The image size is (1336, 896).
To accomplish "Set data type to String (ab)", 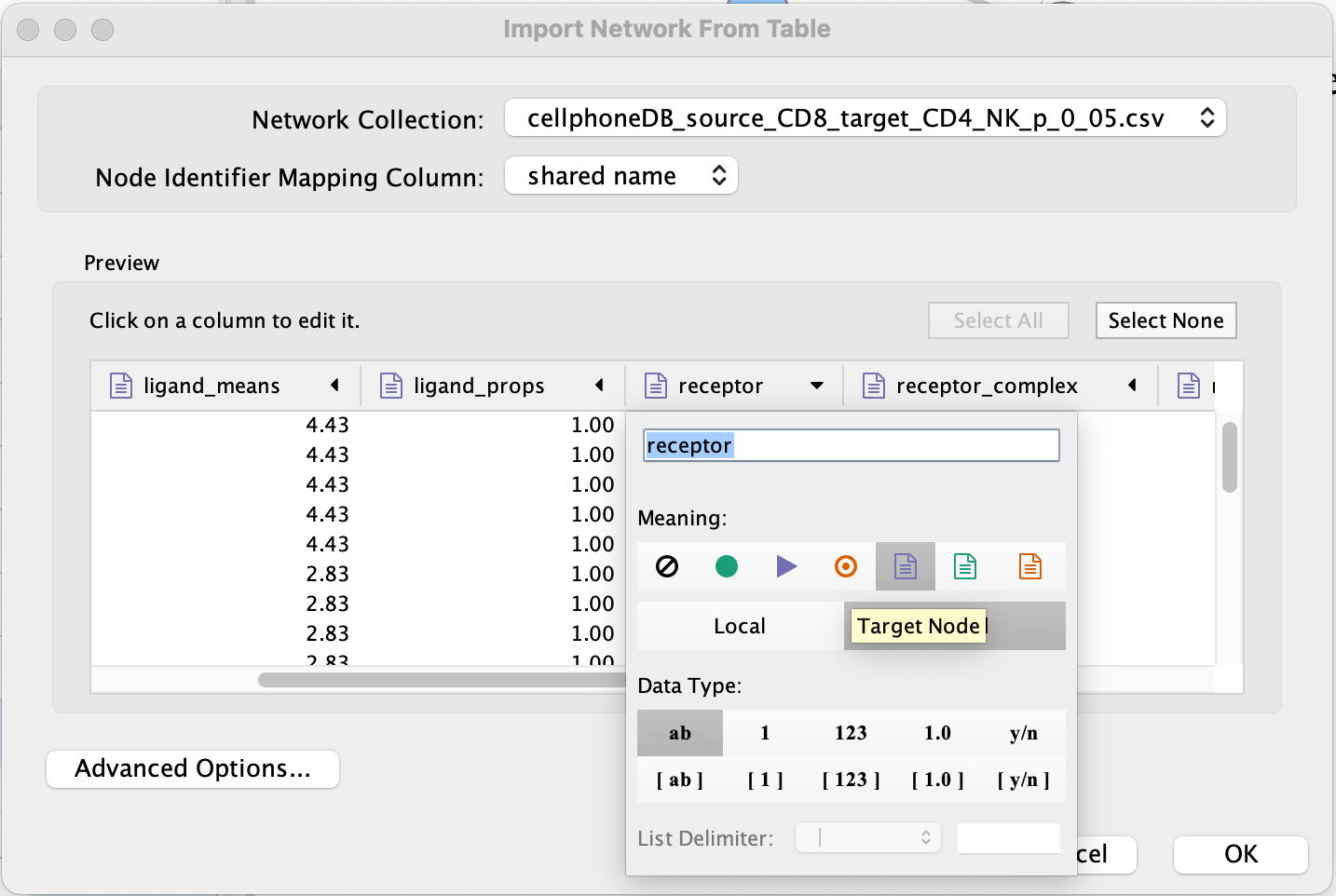I will coord(680,733).
